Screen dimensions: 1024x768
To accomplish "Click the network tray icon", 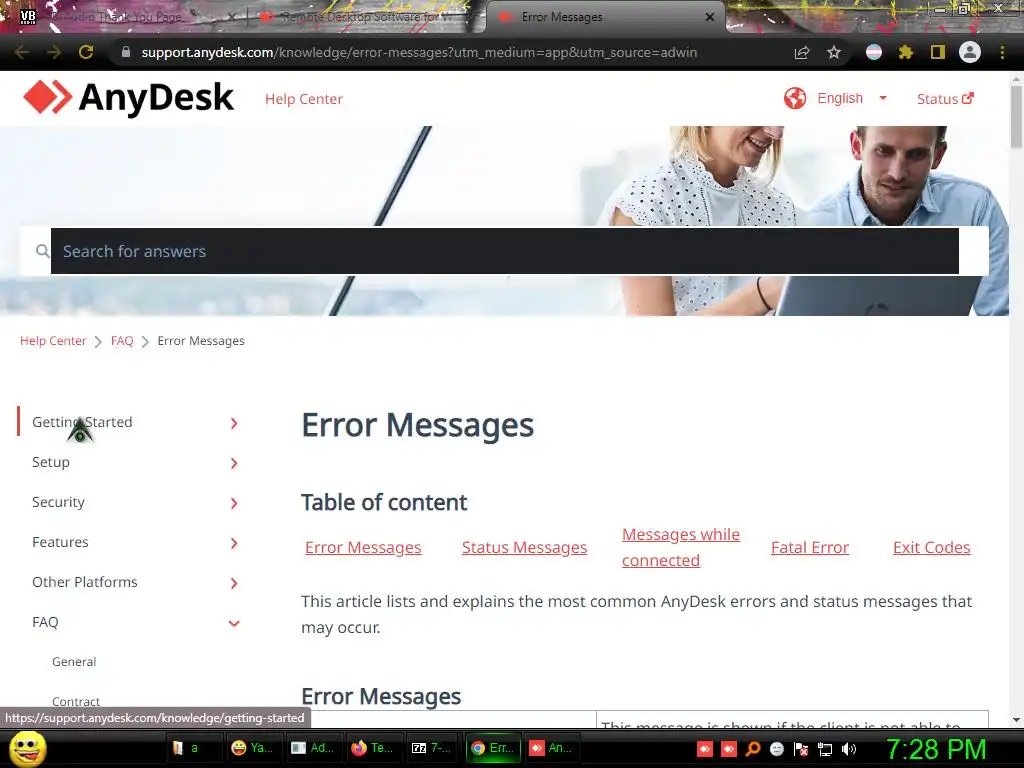I will pos(825,749).
